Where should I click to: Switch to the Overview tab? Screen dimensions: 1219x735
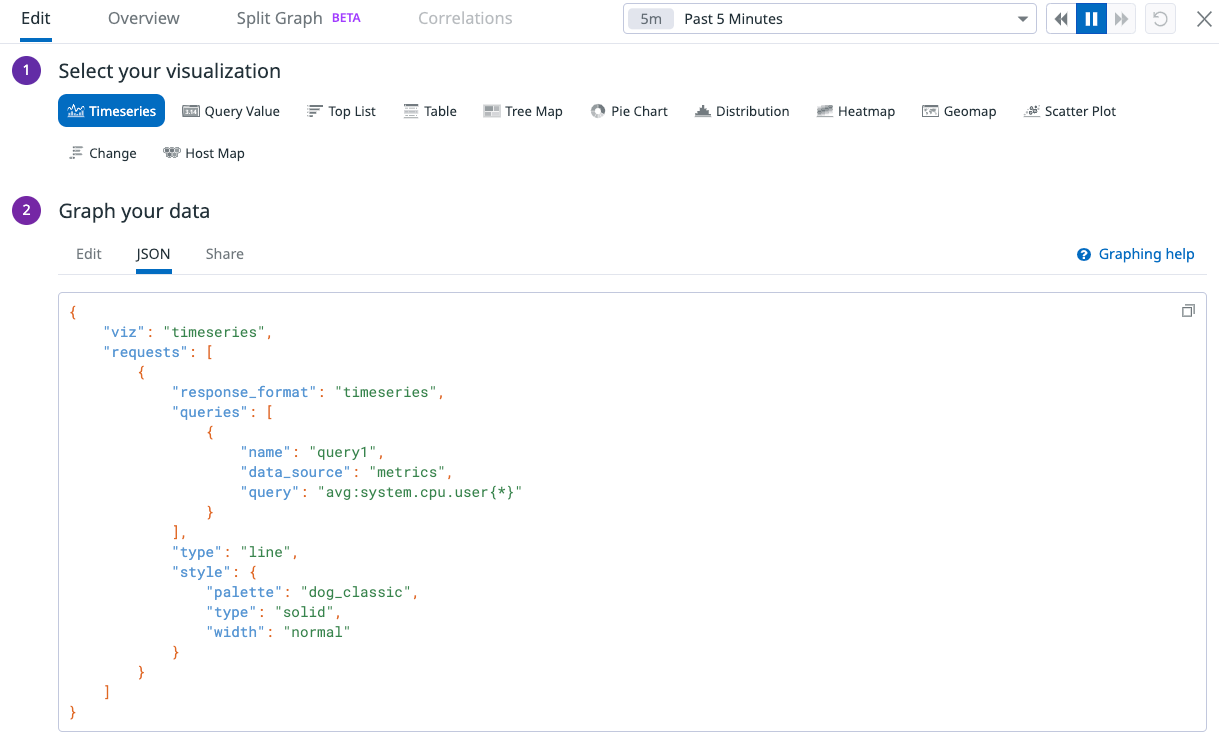pos(144,18)
